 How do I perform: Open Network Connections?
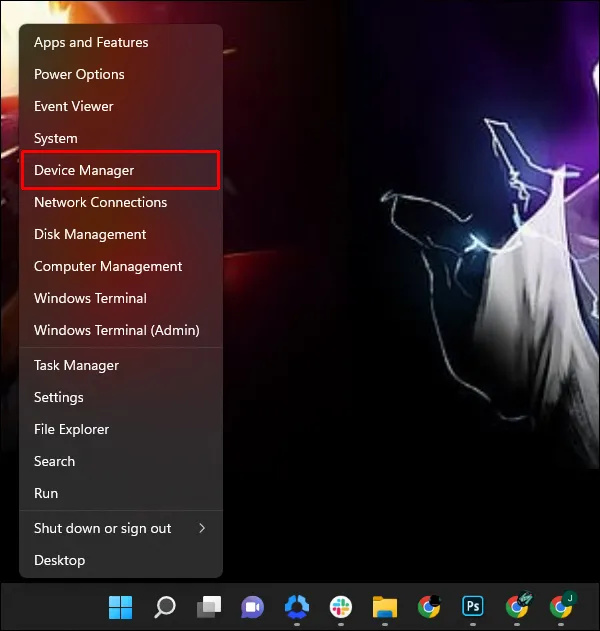click(121, 202)
